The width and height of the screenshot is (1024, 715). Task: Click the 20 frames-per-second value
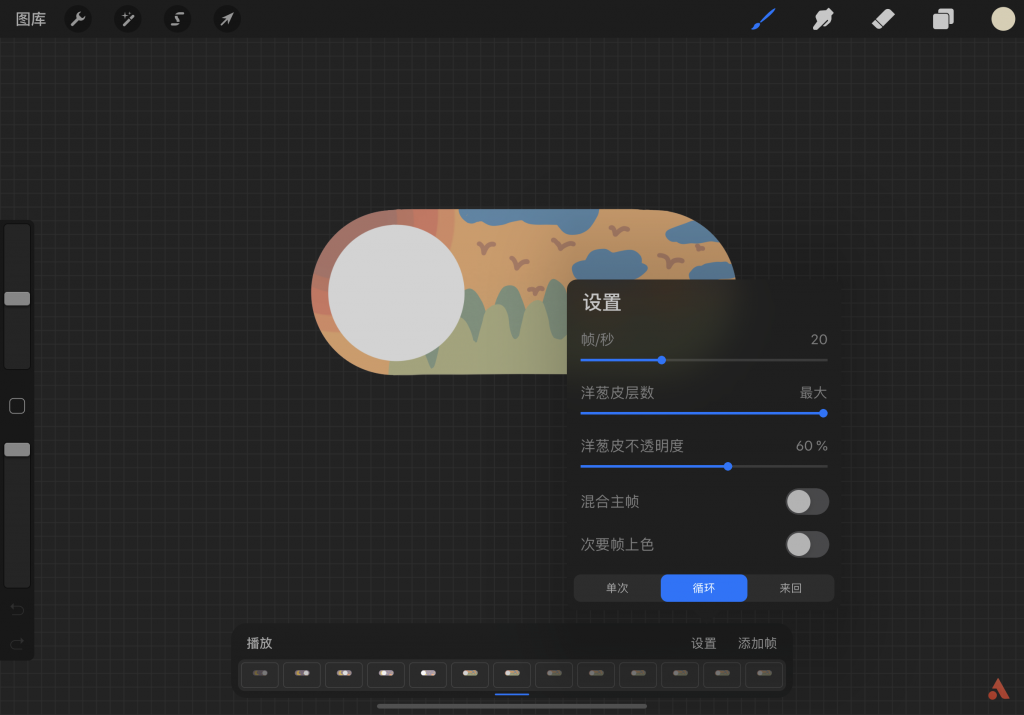click(818, 340)
